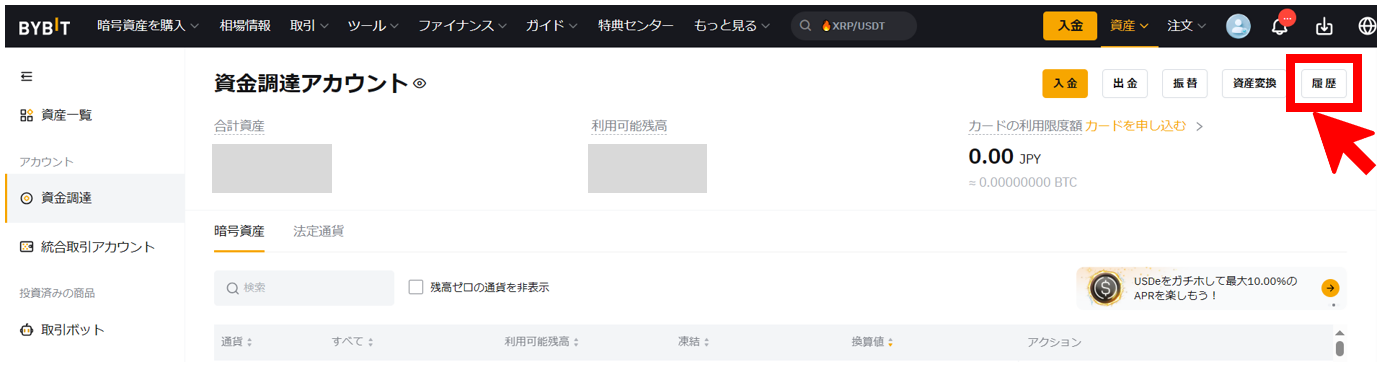The height and width of the screenshot is (392, 1381).
Task: Expand the 注文 dropdown
Action: (x=1187, y=25)
